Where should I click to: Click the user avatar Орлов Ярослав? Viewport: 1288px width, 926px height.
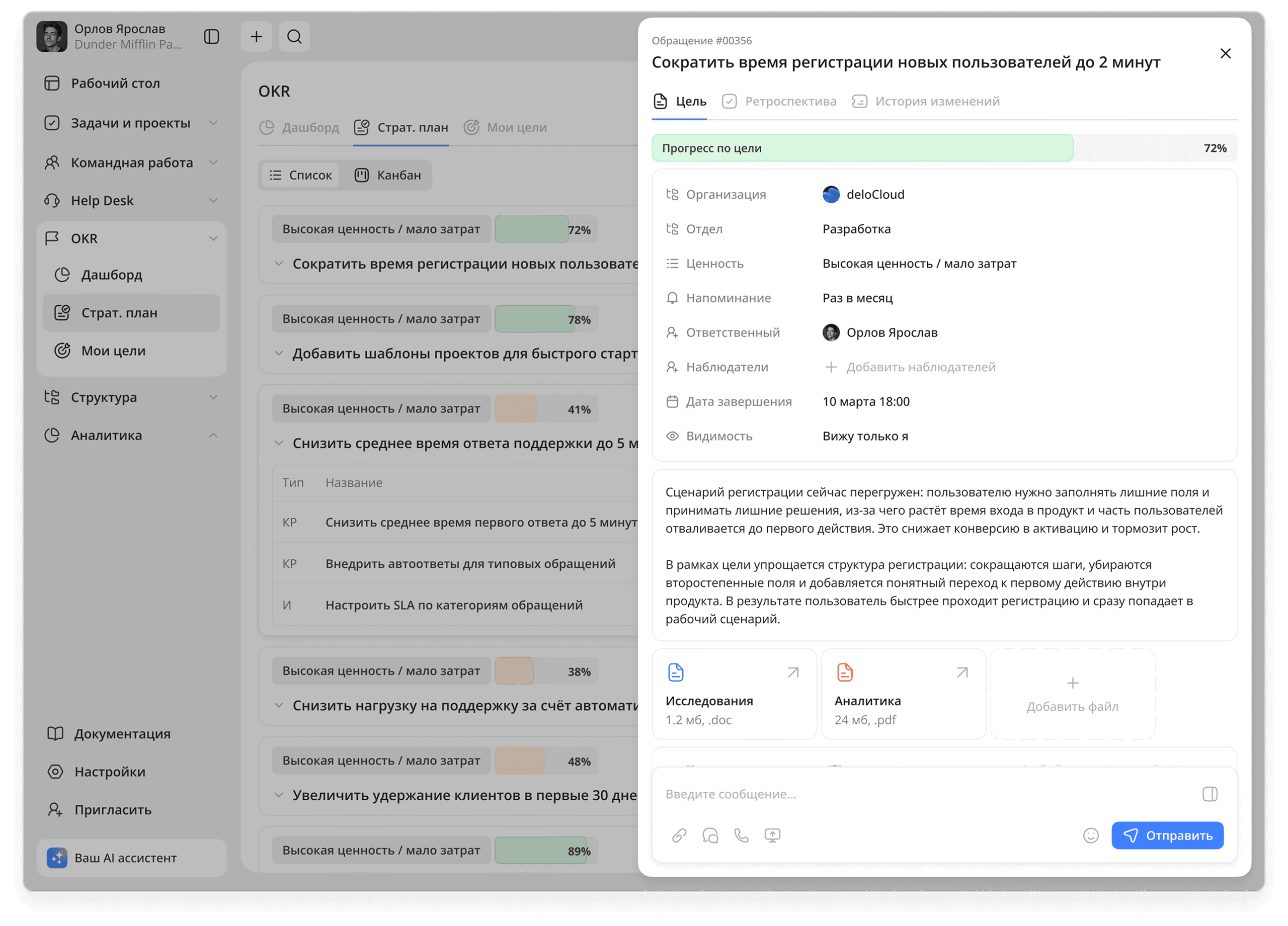click(x=52, y=37)
